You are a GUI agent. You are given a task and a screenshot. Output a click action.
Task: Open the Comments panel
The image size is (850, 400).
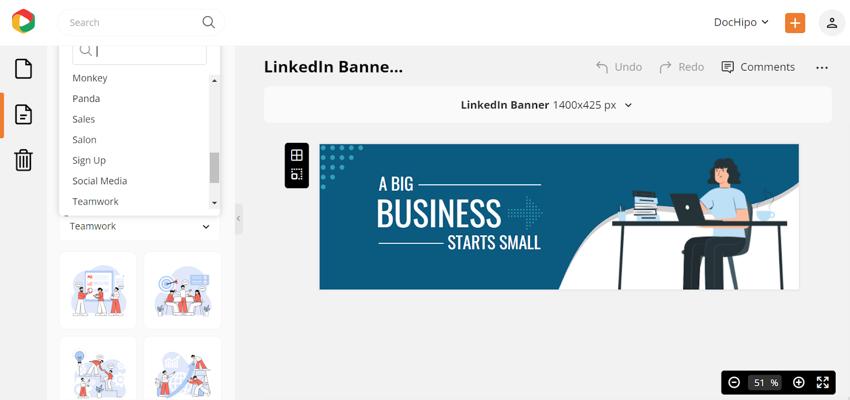(758, 67)
